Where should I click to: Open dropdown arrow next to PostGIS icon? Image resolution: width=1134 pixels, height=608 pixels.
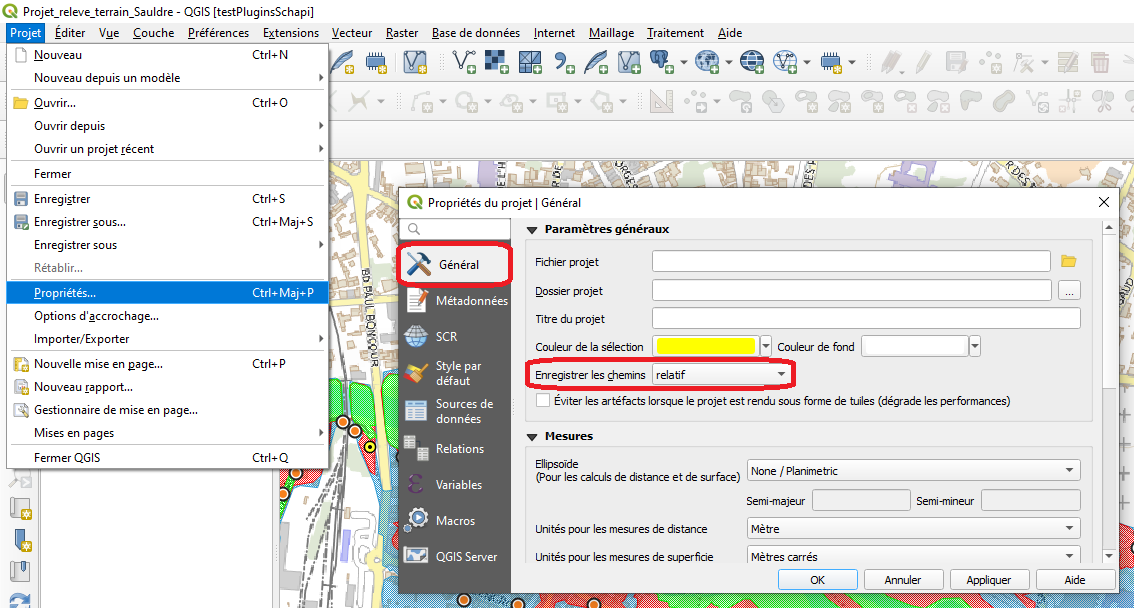(x=683, y=63)
